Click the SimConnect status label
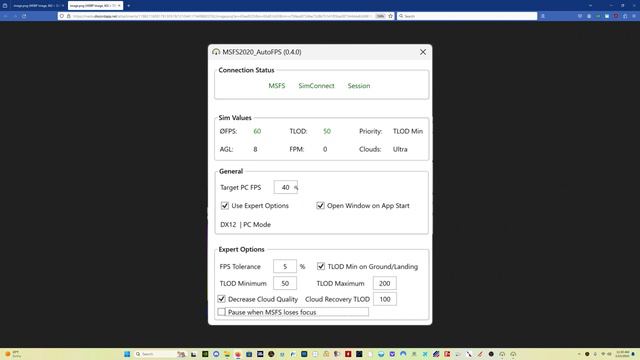The width and height of the screenshot is (640, 360). [x=316, y=86]
